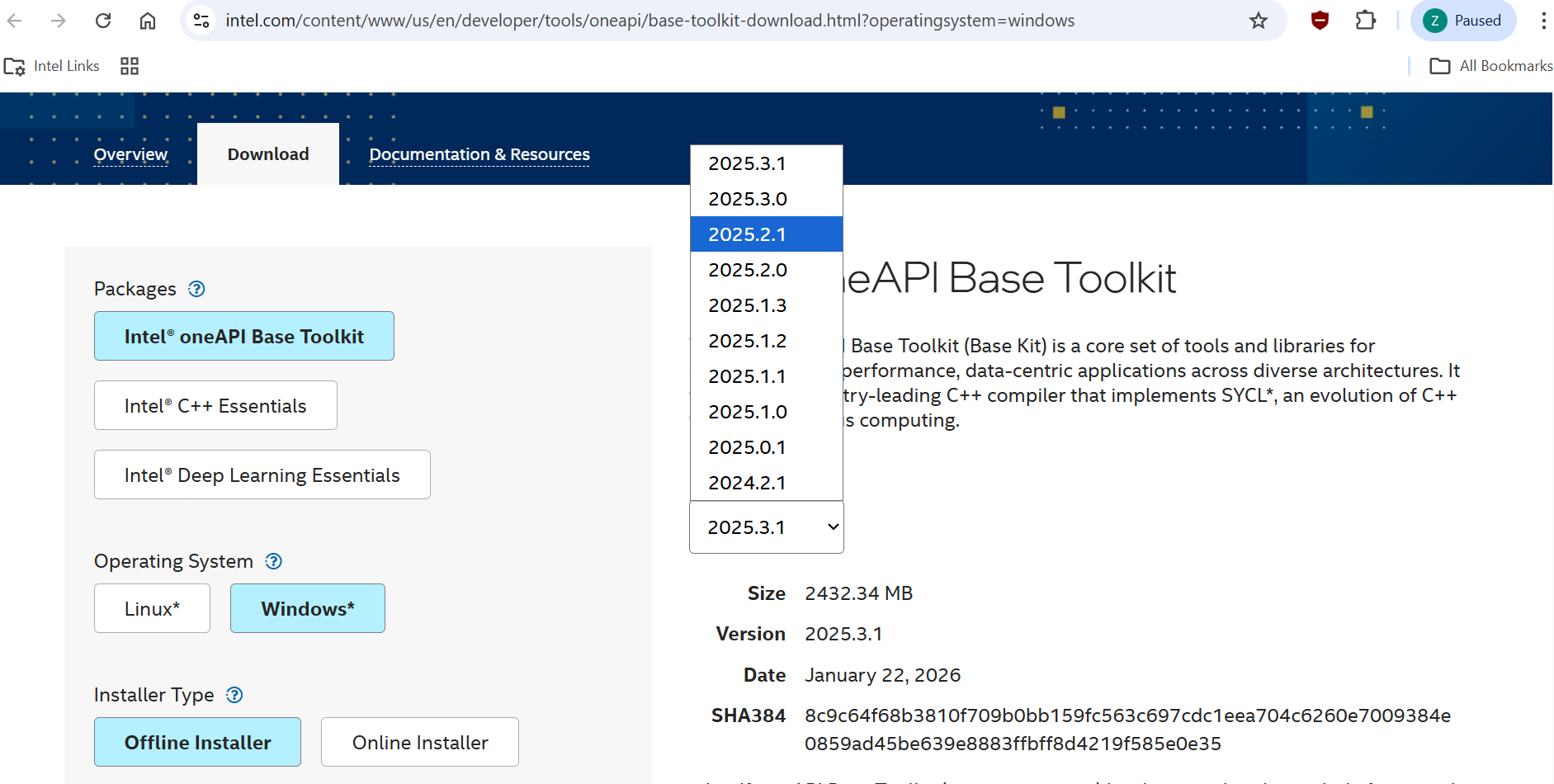Open the All Bookmarks folder
The width and height of the screenshot is (1554, 784).
pyautogui.click(x=1491, y=66)
